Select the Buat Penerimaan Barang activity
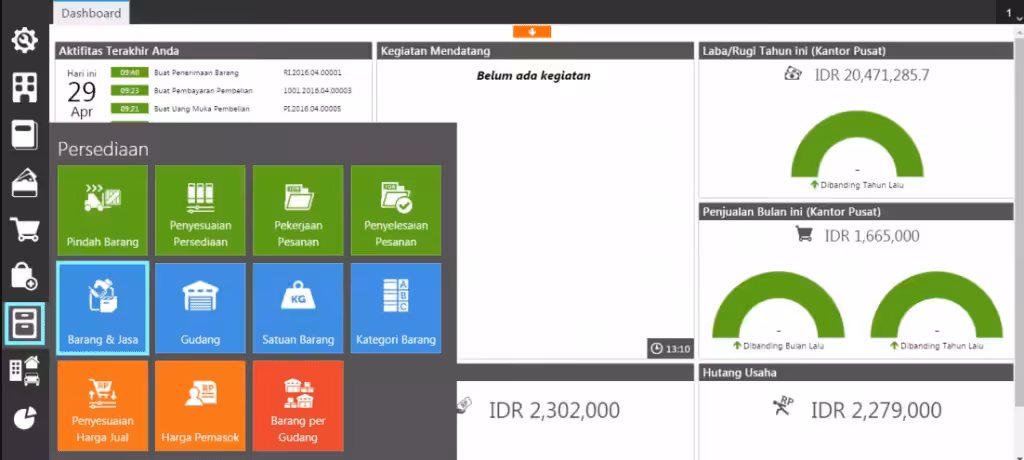Image resolution: width=1024 pixels, height=460 pixels. click(196, 73)
